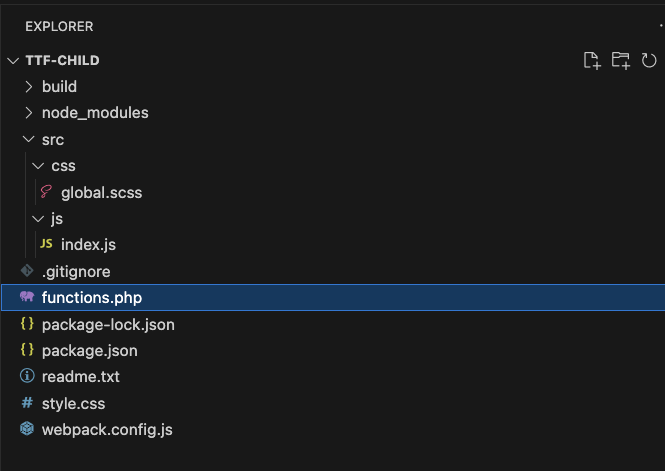Click the PHP elephant icon for functions.php
The height and width of the screenshot is (471, 665).
point(27,297)
